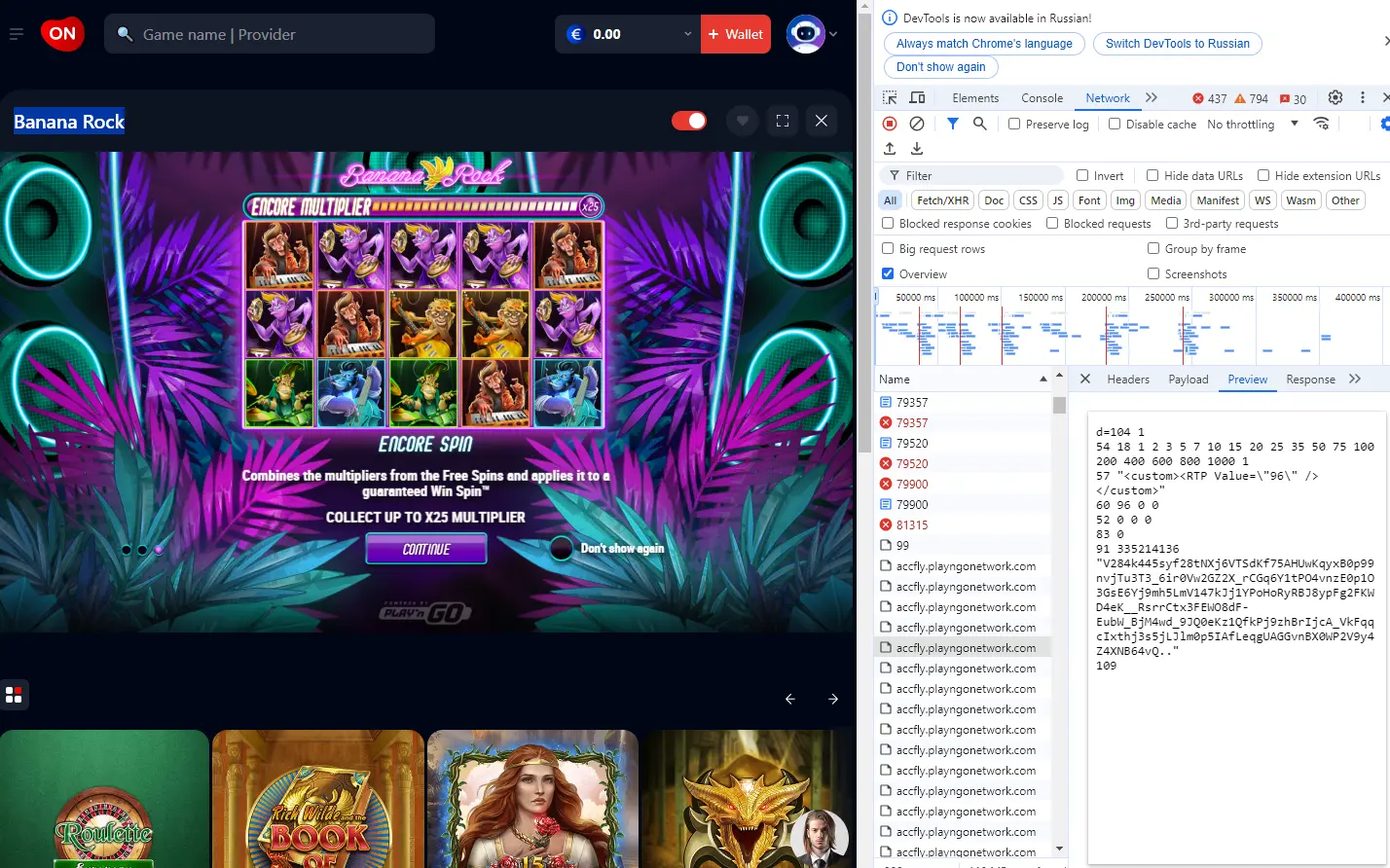Open DevTools three-dot customize menu
The image size is (1390, 868).
pyautogui.click(x=1363, y=98)
